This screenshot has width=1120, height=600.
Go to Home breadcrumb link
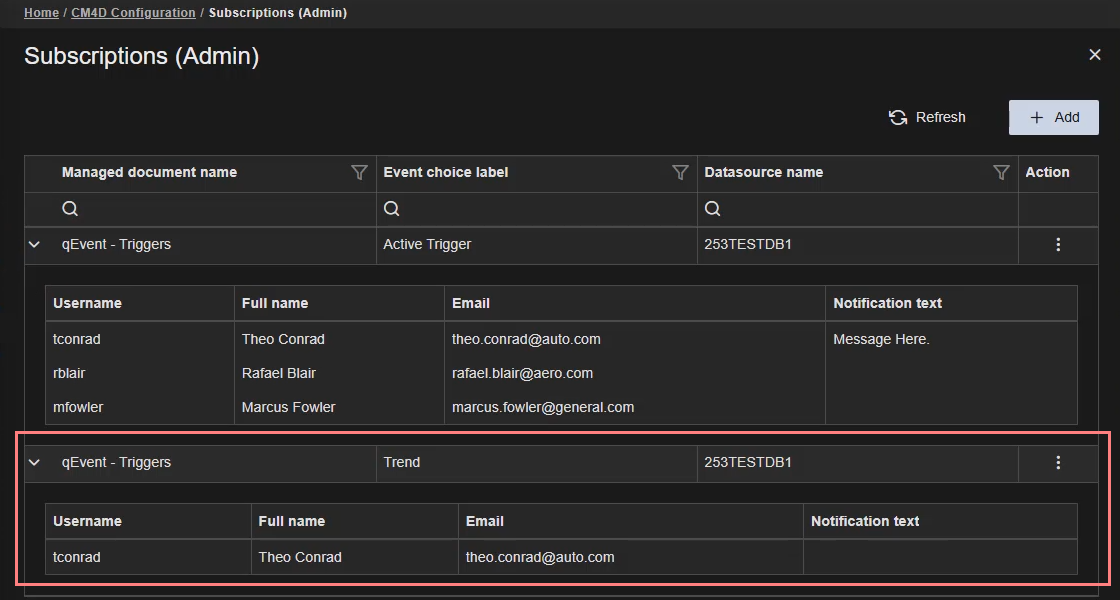click(x=41, y=13)
